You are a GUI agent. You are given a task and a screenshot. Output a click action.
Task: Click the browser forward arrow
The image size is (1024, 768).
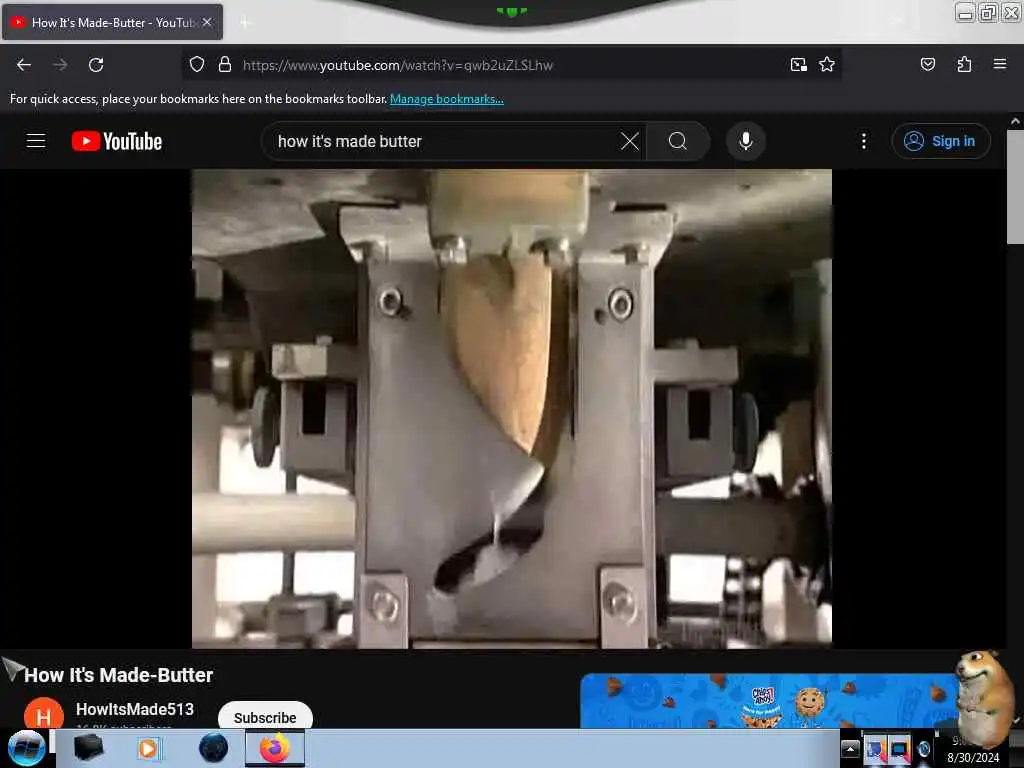coord(60,65)
